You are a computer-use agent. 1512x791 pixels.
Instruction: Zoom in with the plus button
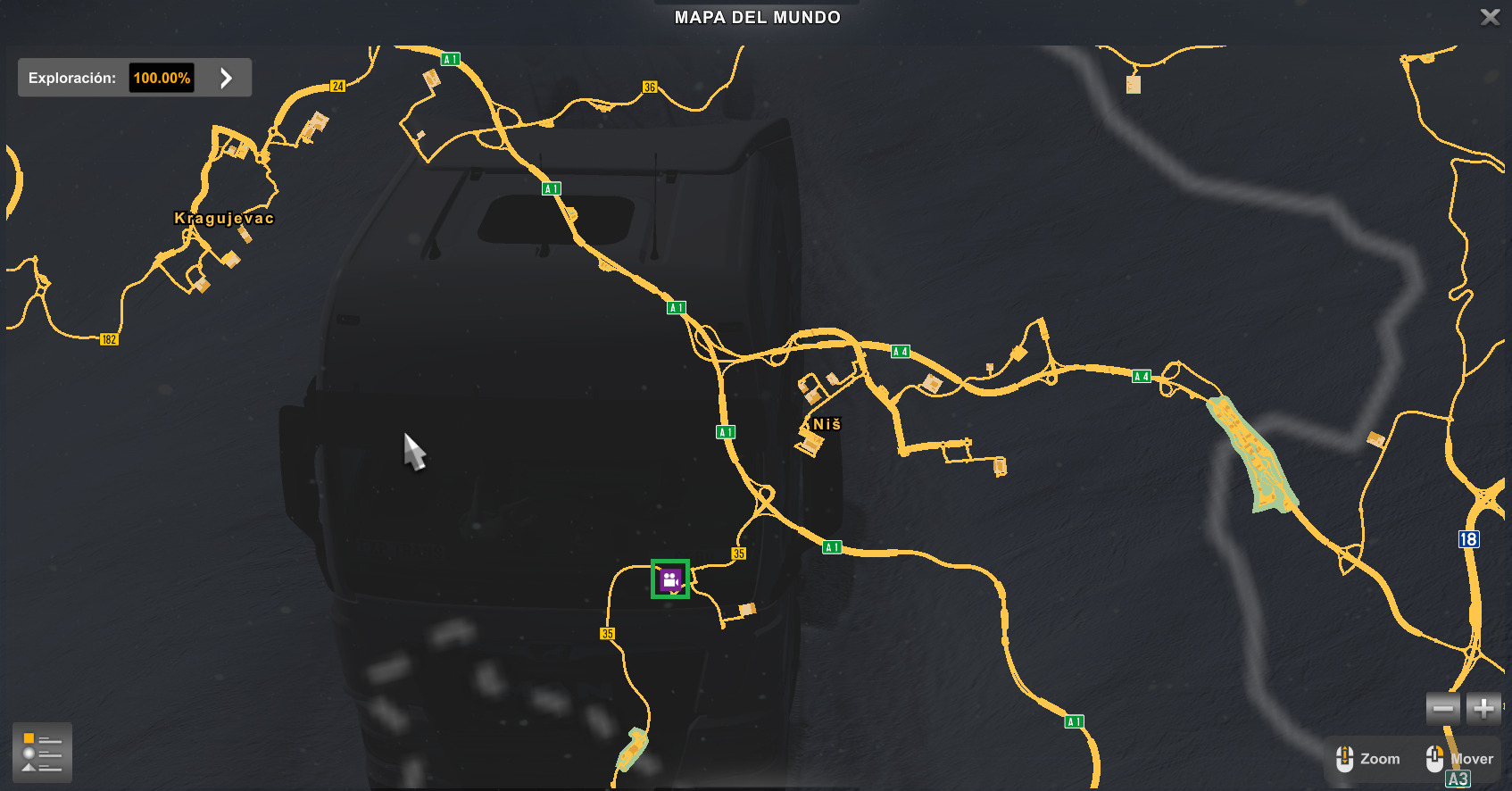pos(1483,709)
